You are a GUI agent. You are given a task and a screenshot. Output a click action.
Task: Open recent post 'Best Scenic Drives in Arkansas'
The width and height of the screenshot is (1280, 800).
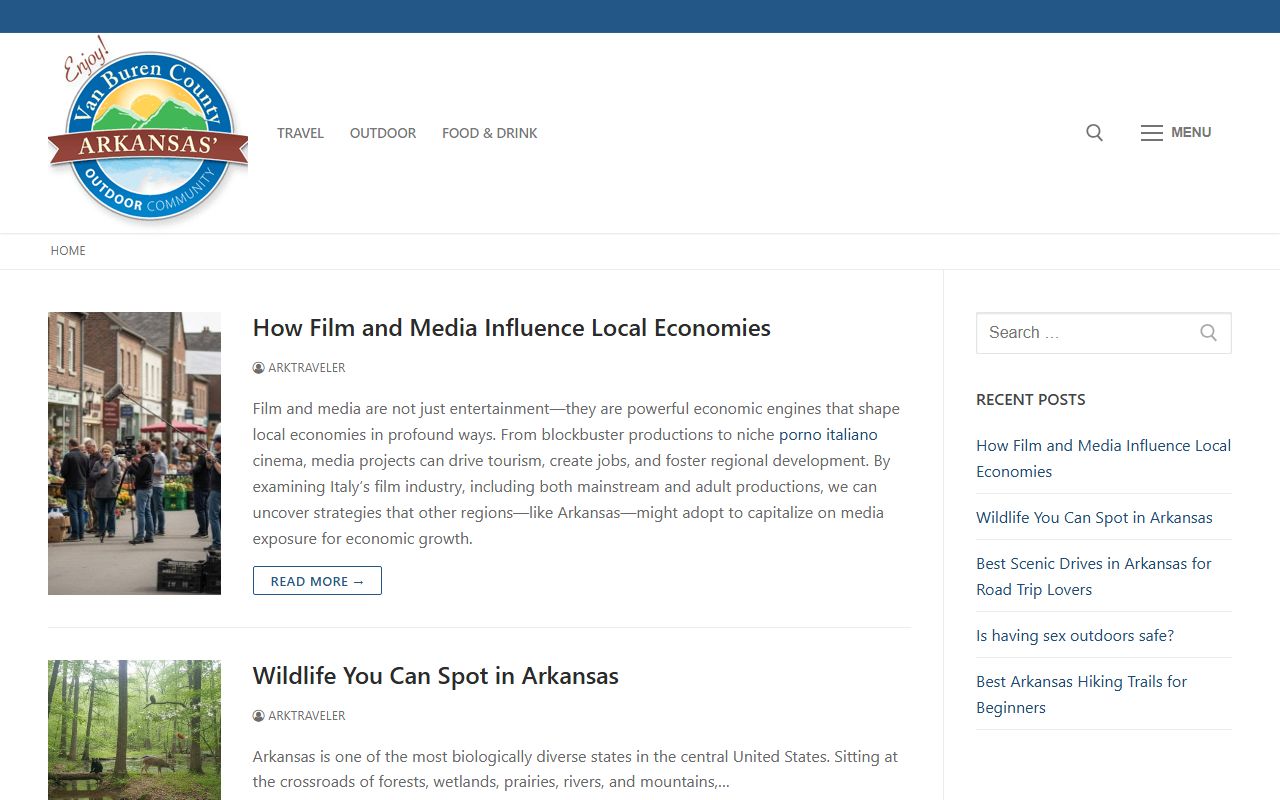[x=1093, y=576]
